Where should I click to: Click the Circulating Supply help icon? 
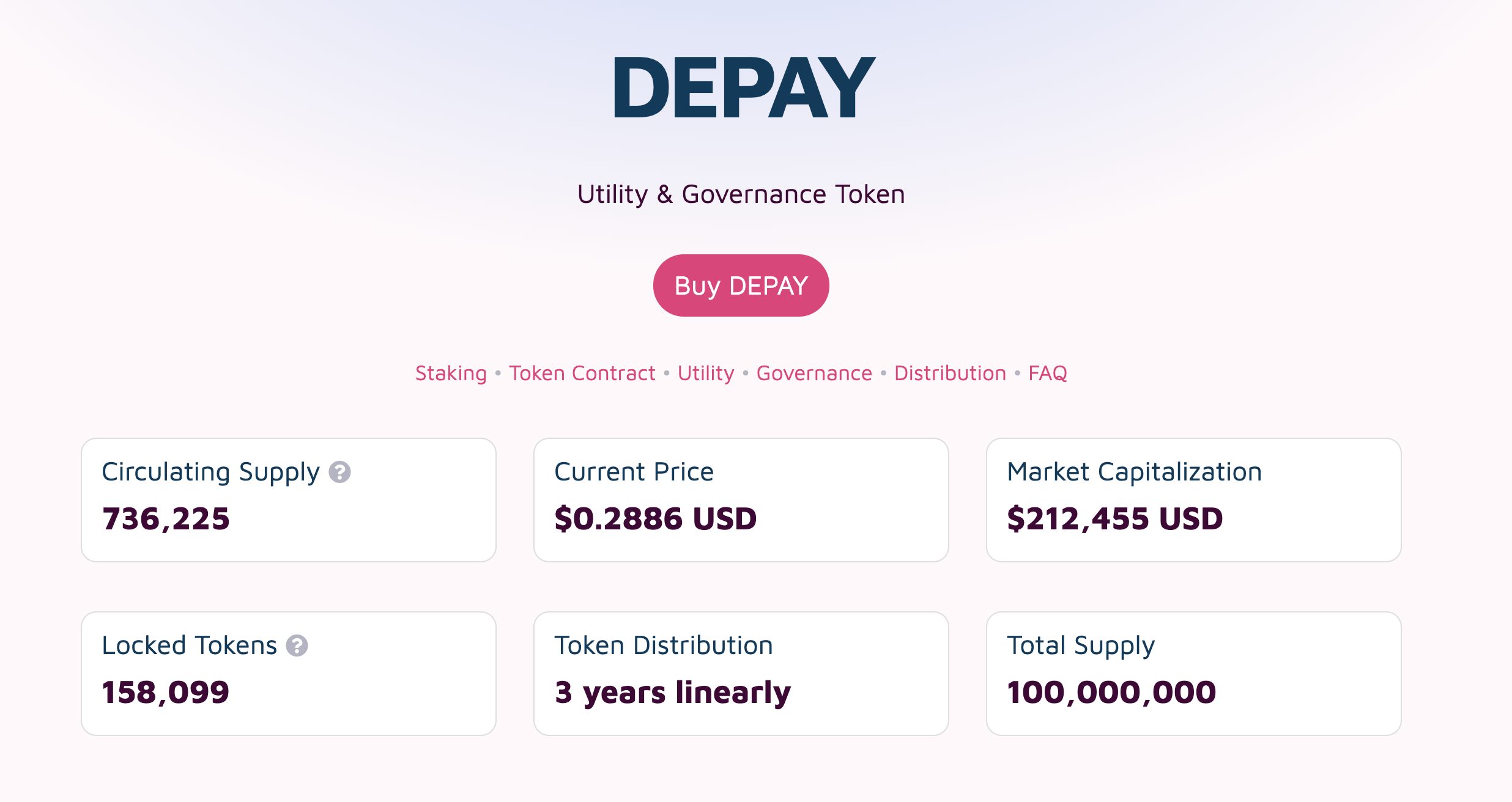339,472
